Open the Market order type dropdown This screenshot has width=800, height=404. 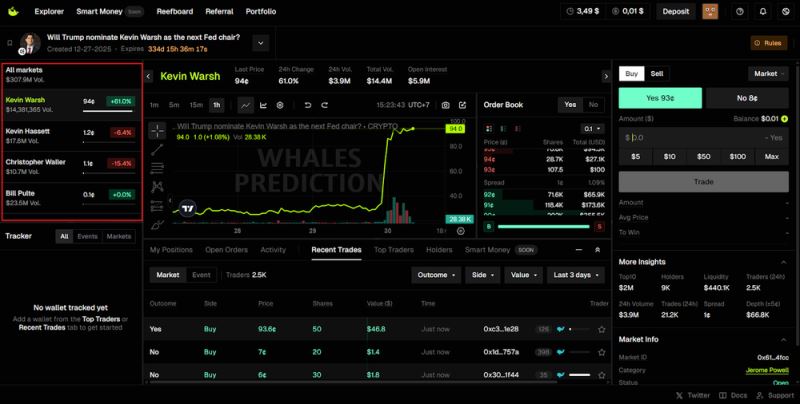768,73
